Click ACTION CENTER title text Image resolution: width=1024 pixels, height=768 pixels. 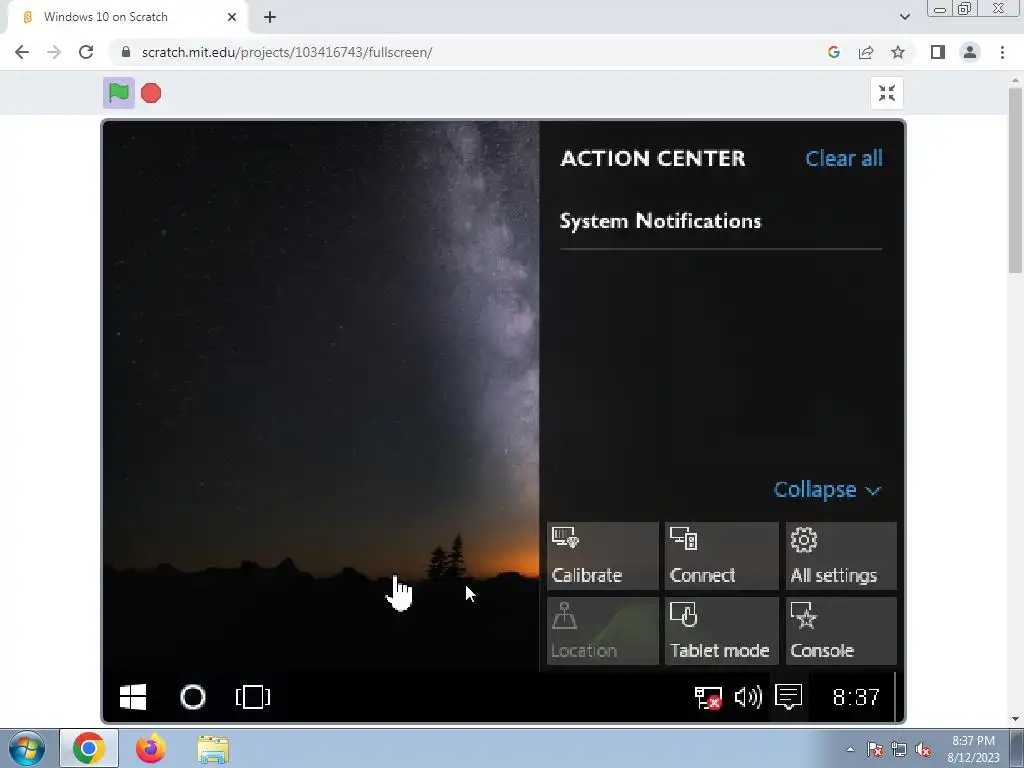click(x=652, y=158)
